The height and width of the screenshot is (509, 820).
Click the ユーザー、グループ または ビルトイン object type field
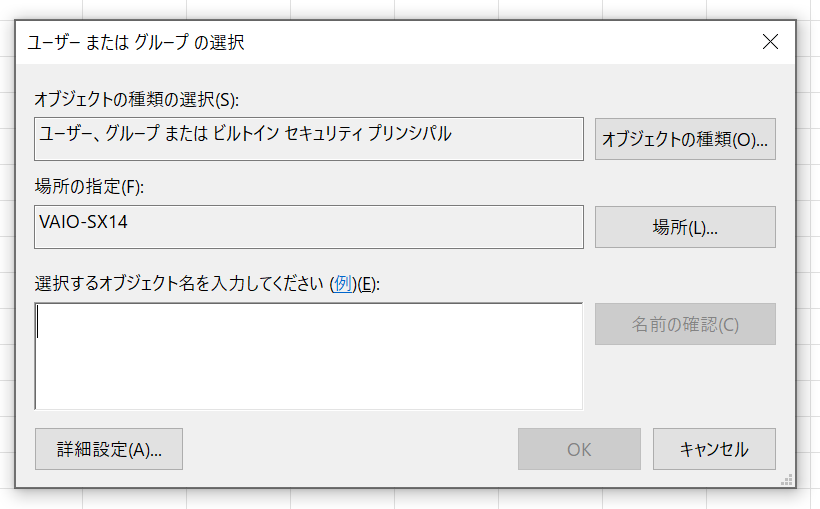(x=309, y=139)
